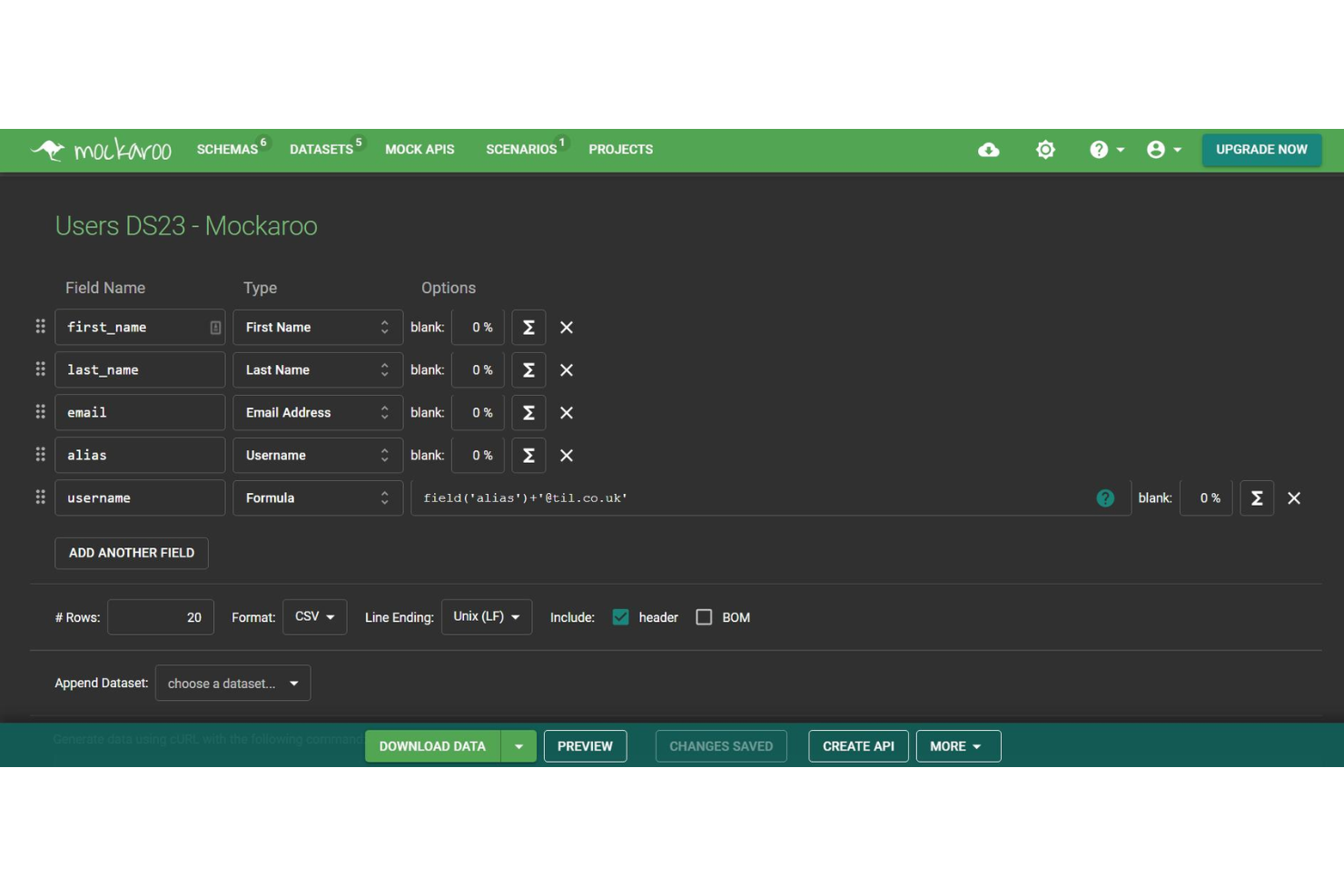The image size is (1344, 896).
Task: Change the Formula type selector
Action: 318,498
